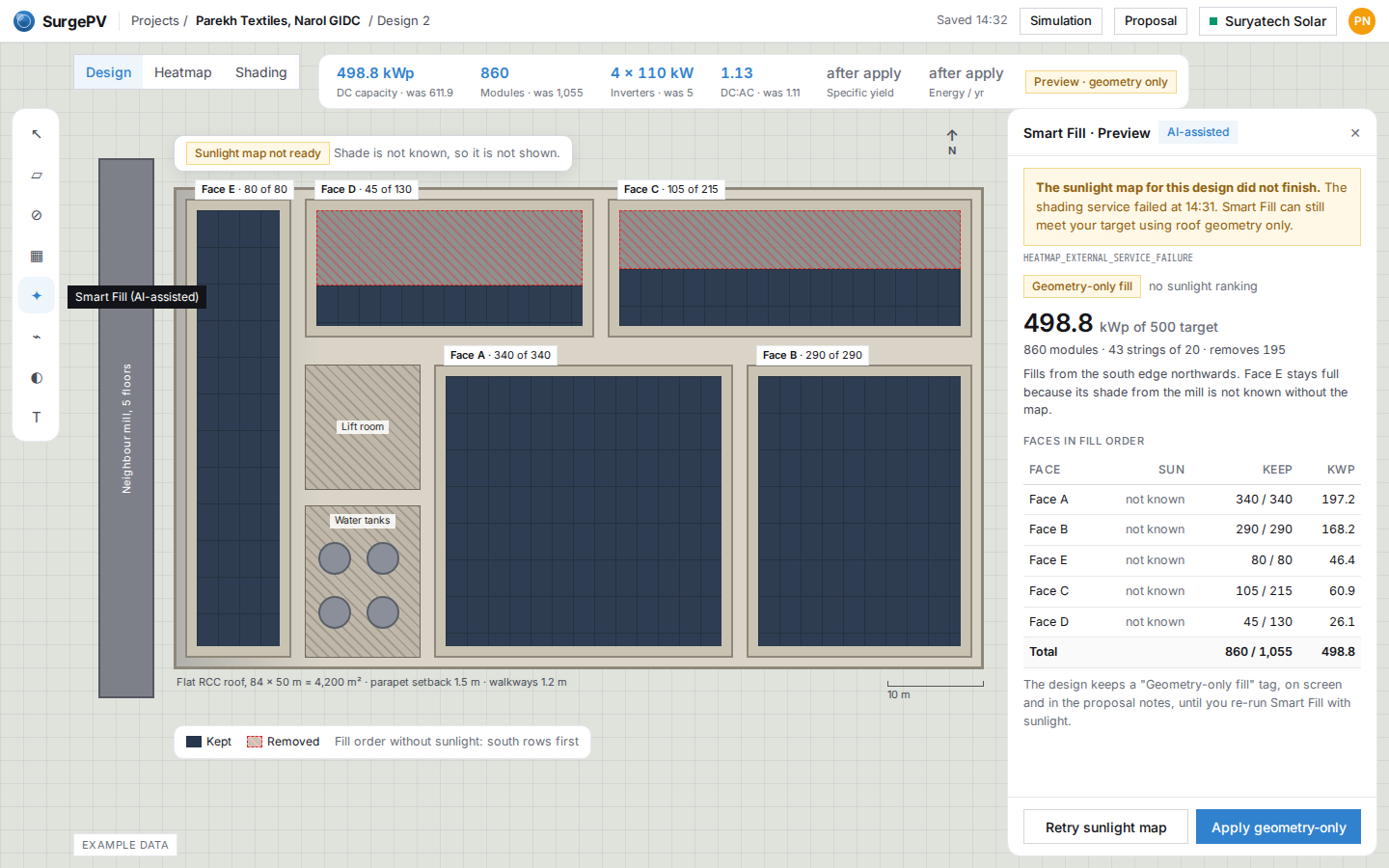Click the Sunlight map not ready badge

click(x=258, y=153)
